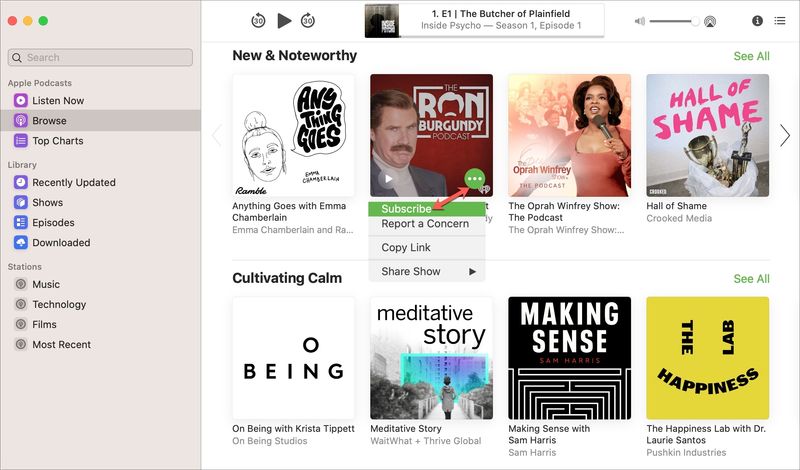This screenshot has width=800, height=470.
Task: Open Episodes in the Library
Action: (x=100, y=222)
